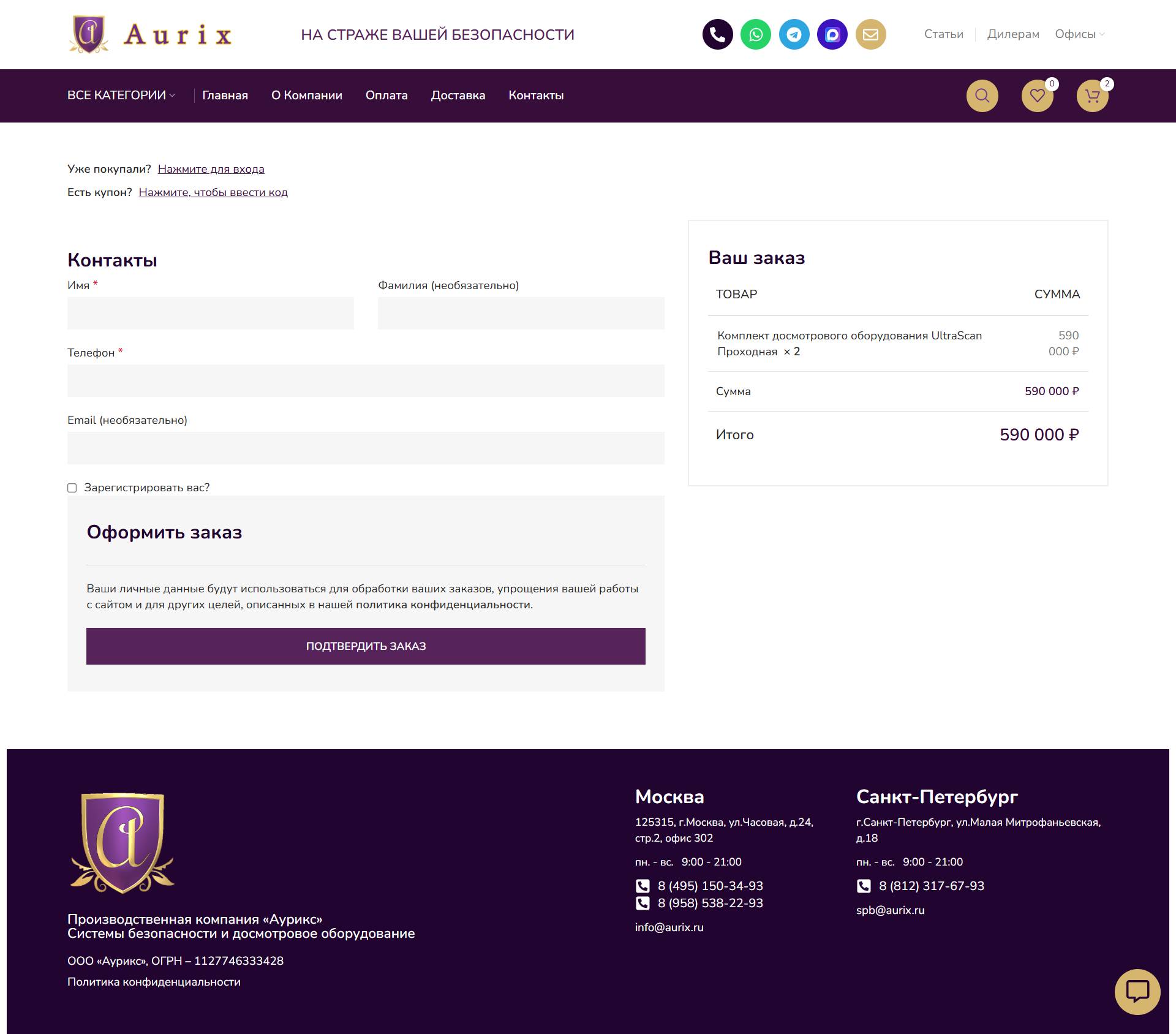Click the 'Комплект досмотрового оборудования UltraScan' order item
Screen dimensions: 1176x1034
pyautogui.click(x=850, y=344)
